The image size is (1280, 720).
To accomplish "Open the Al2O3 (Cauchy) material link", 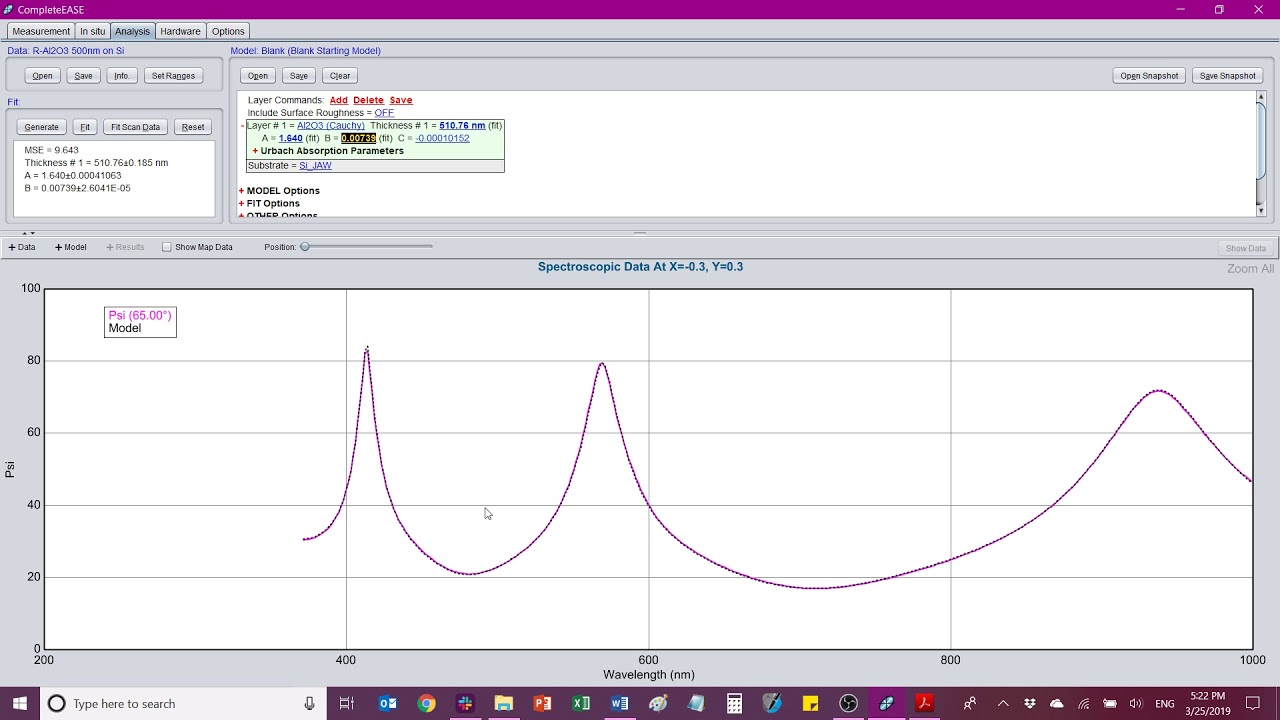I will point(331,126).
